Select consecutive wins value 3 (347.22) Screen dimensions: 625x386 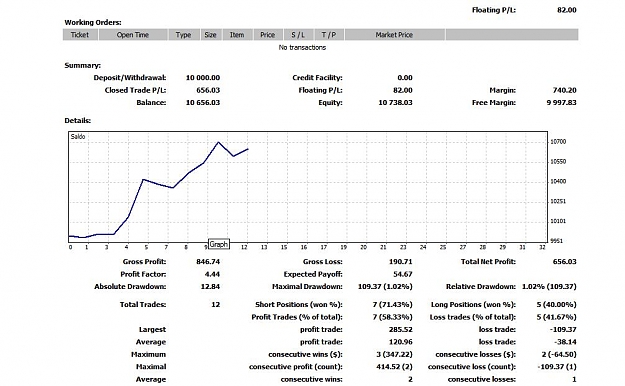tap(394, 354)
